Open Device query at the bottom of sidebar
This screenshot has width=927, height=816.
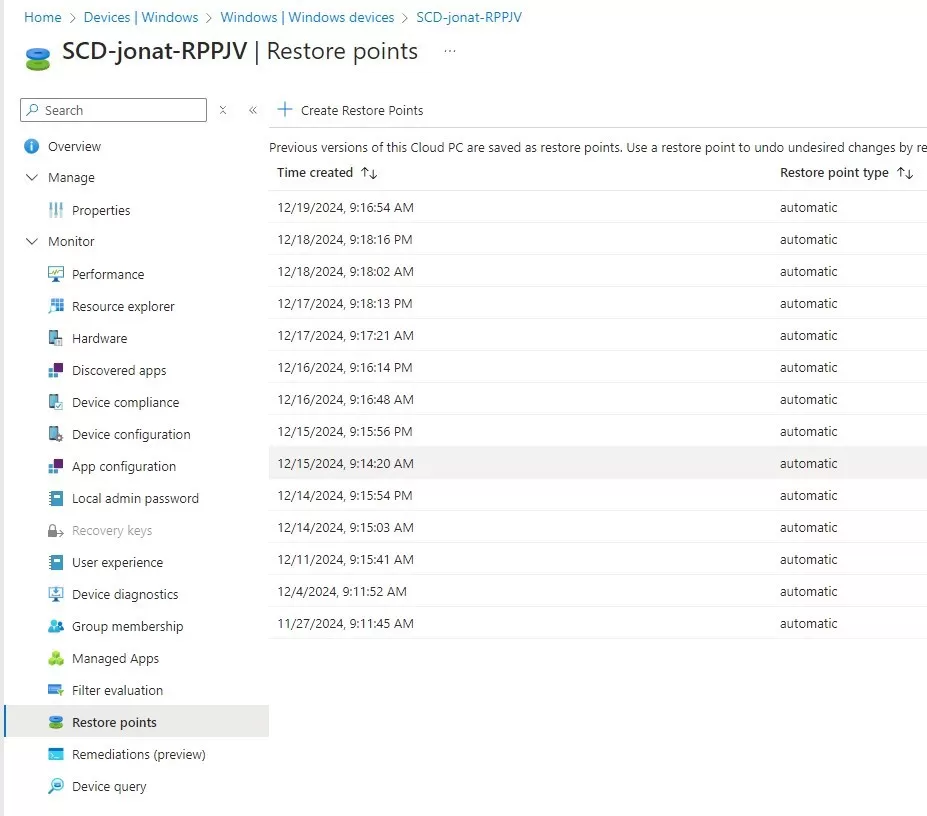coord(107,786)
